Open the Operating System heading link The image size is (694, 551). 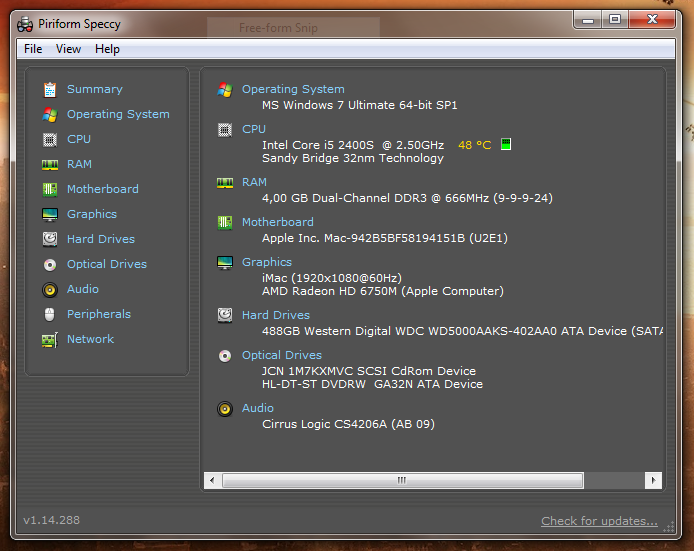pos(293,89)
